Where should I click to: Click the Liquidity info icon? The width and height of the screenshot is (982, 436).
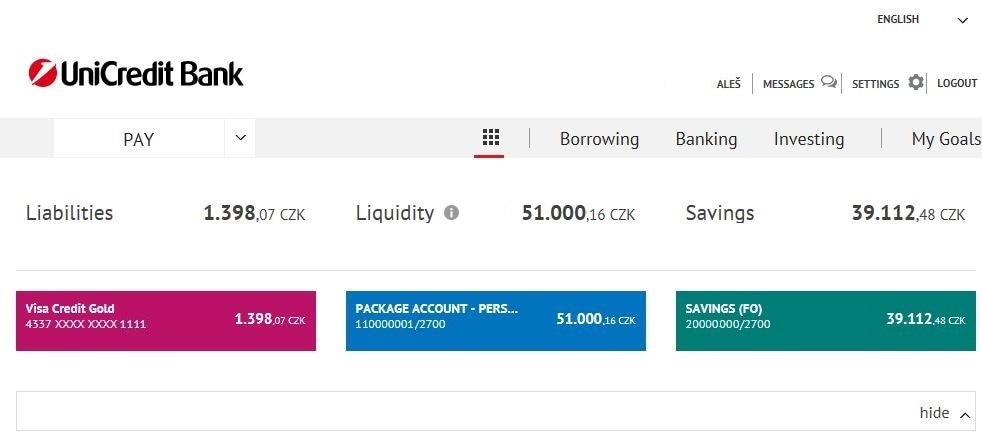click(x=451, y=213)
